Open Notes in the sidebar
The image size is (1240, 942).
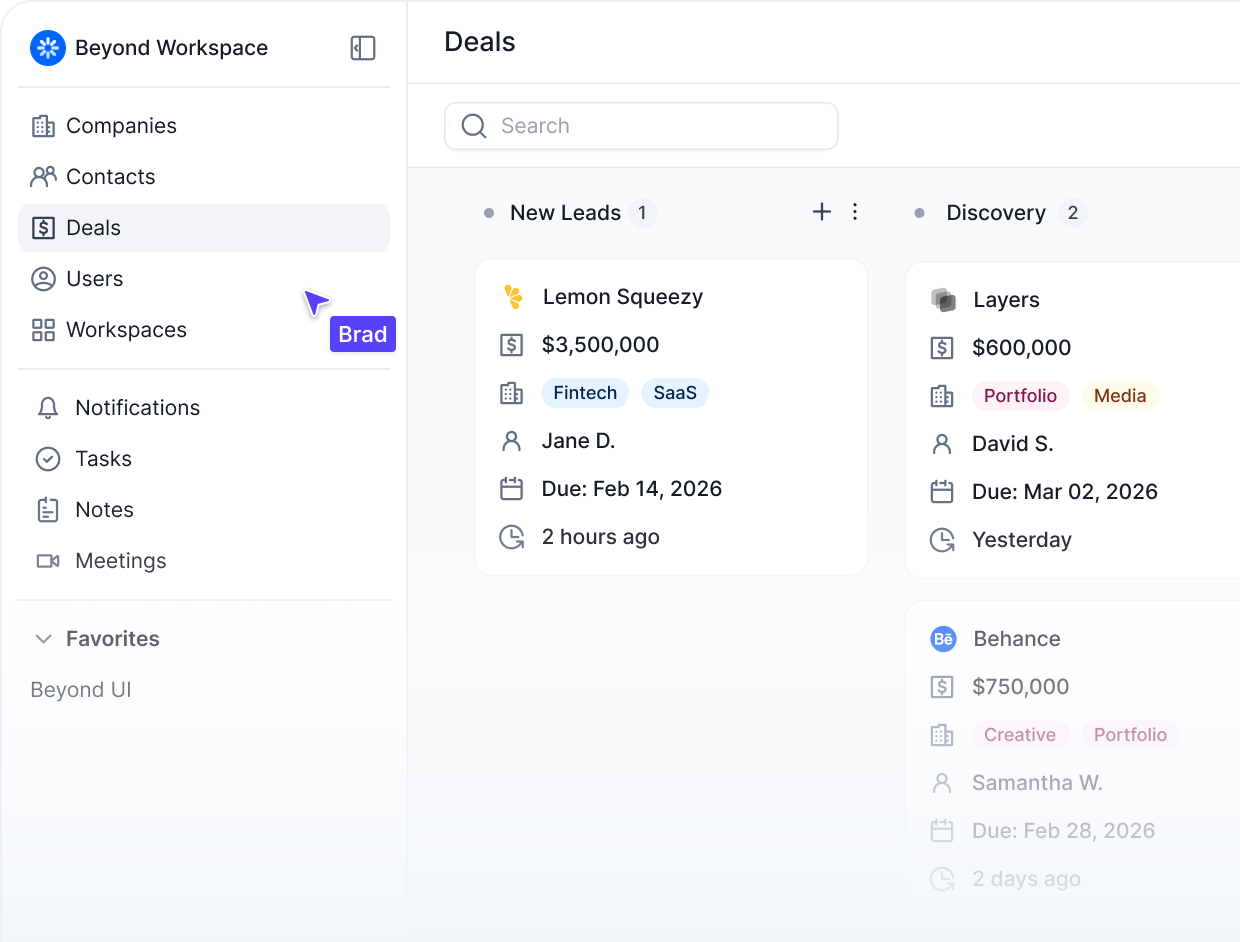point(204,510)
